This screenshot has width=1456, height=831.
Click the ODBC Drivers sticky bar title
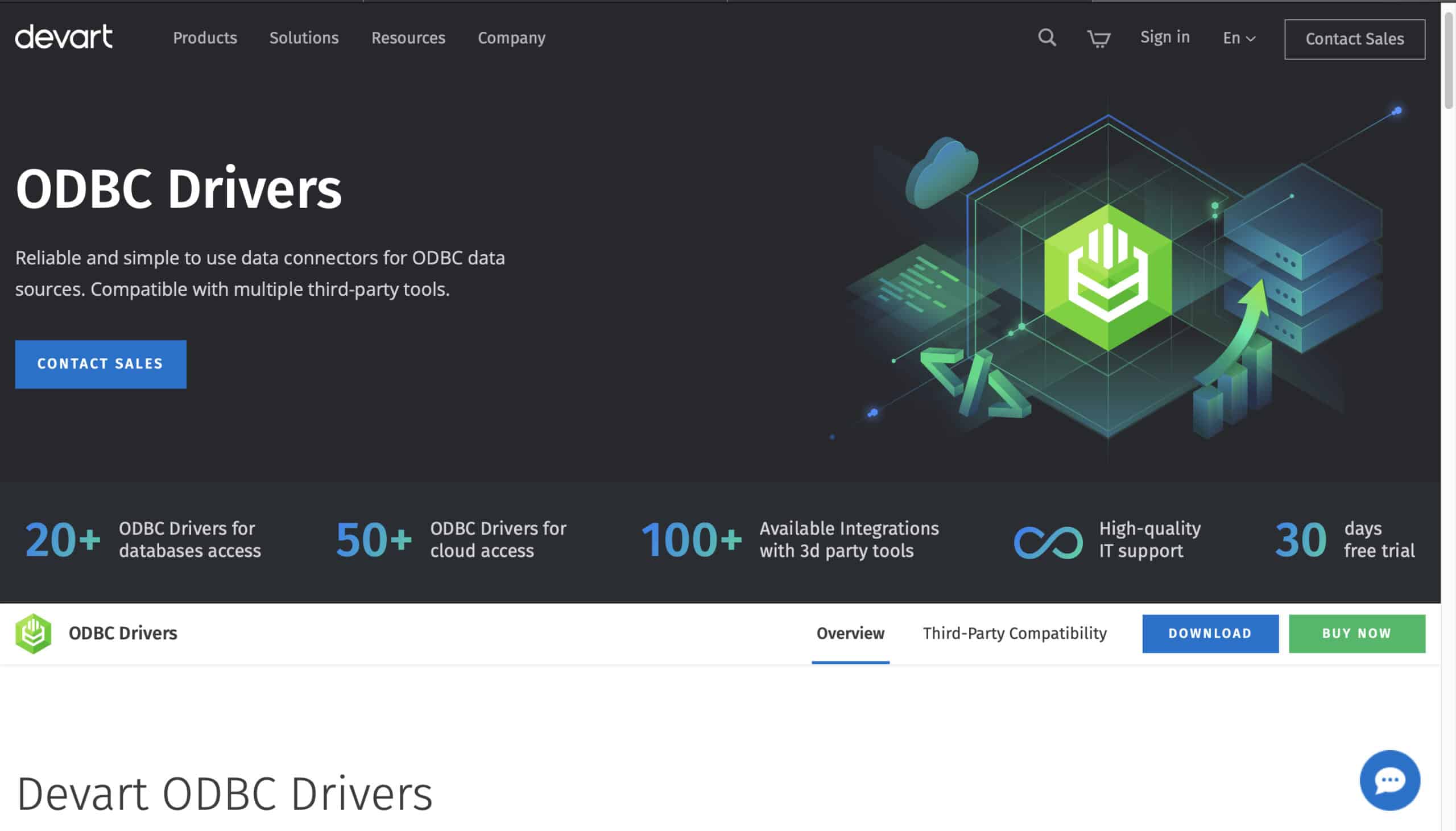(123, 633)
